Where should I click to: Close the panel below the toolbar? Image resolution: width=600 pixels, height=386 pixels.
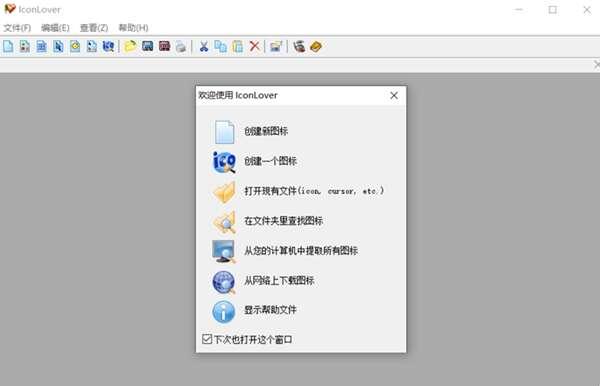click(597, 65)
